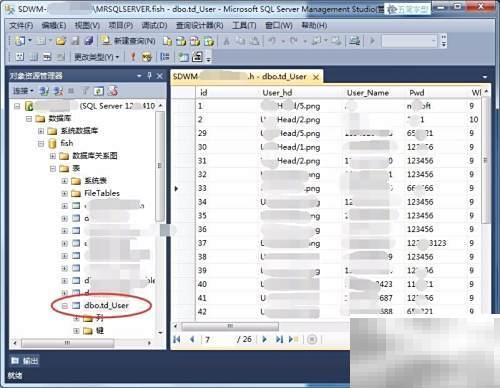
Task: Toggle auto-hide pin on Object Explorer panel
Action: 149,76
